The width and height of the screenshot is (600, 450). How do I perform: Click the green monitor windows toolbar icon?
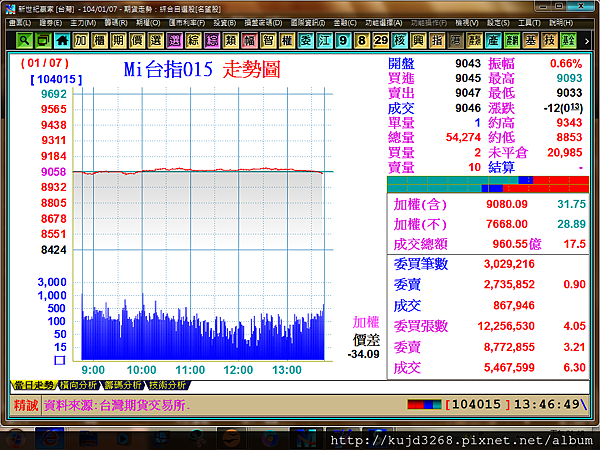(43, 40)
